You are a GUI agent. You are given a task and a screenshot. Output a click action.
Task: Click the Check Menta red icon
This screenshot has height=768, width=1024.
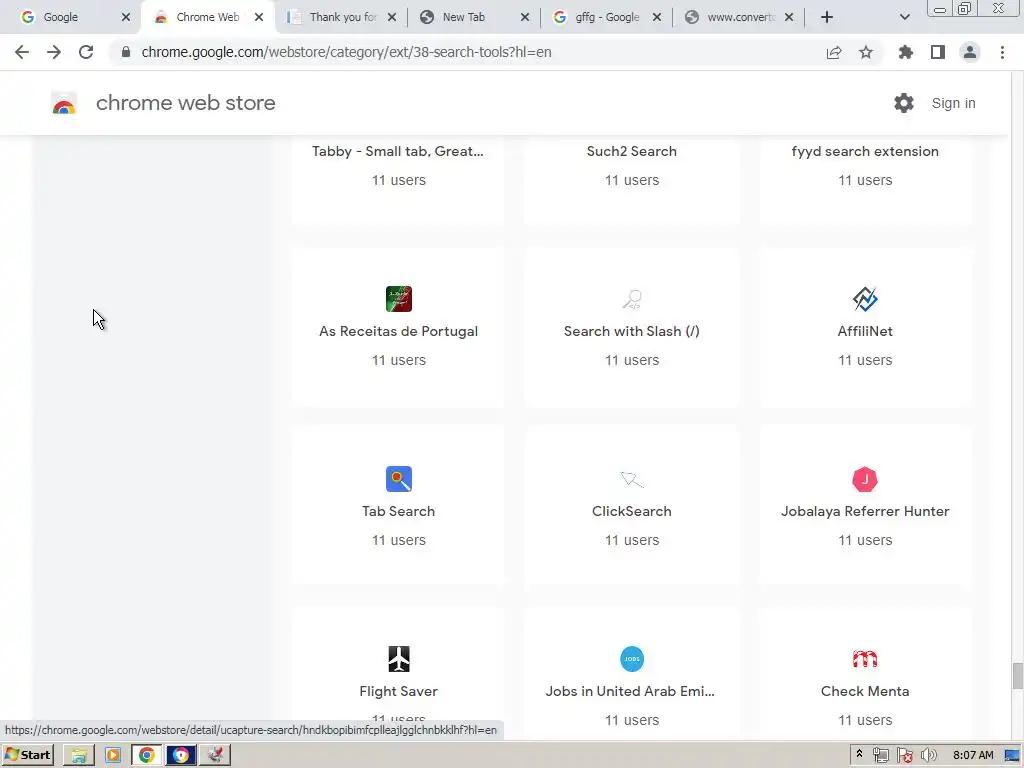tap(865, 659)
